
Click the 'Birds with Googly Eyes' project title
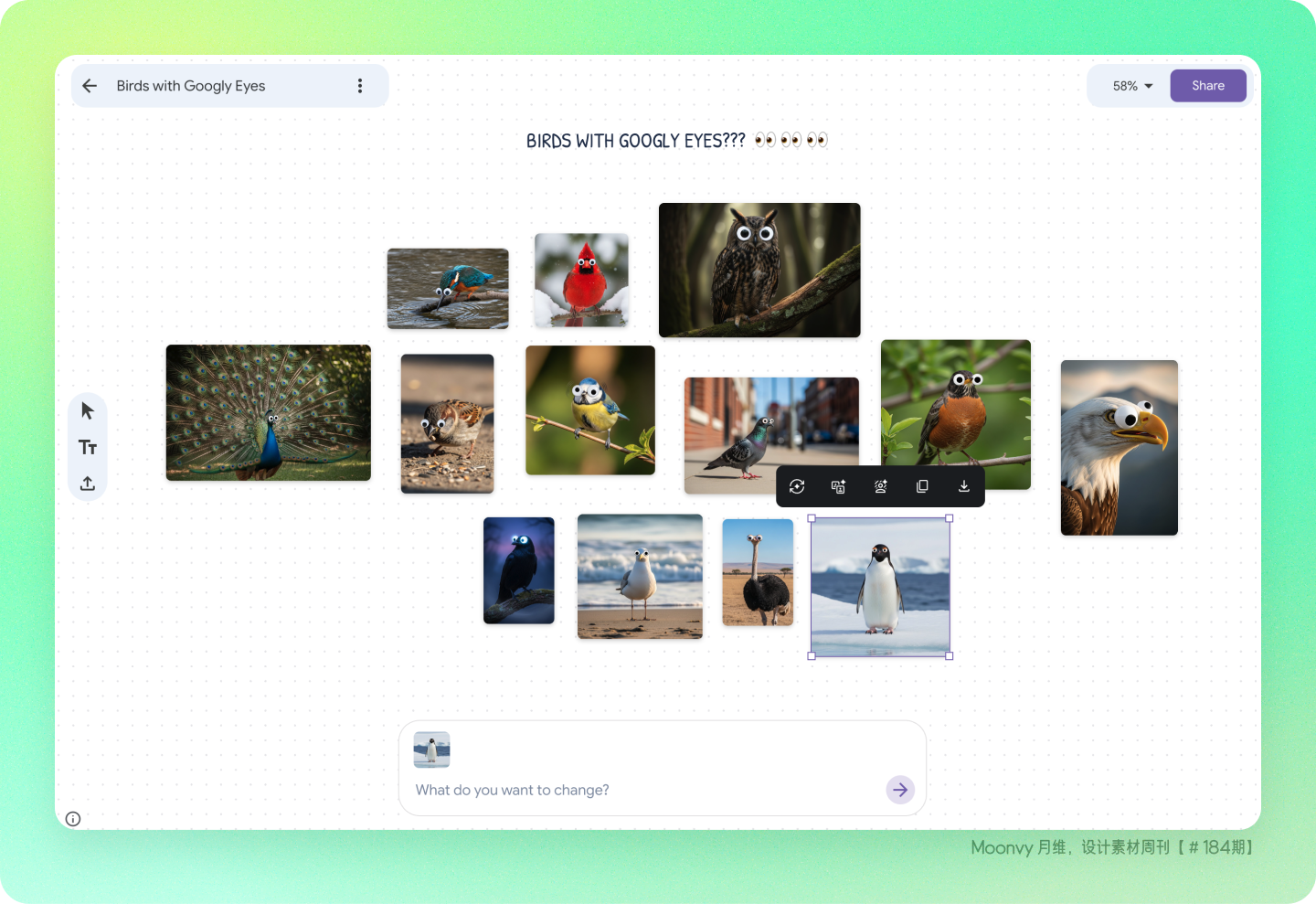(x=191, y=86)
